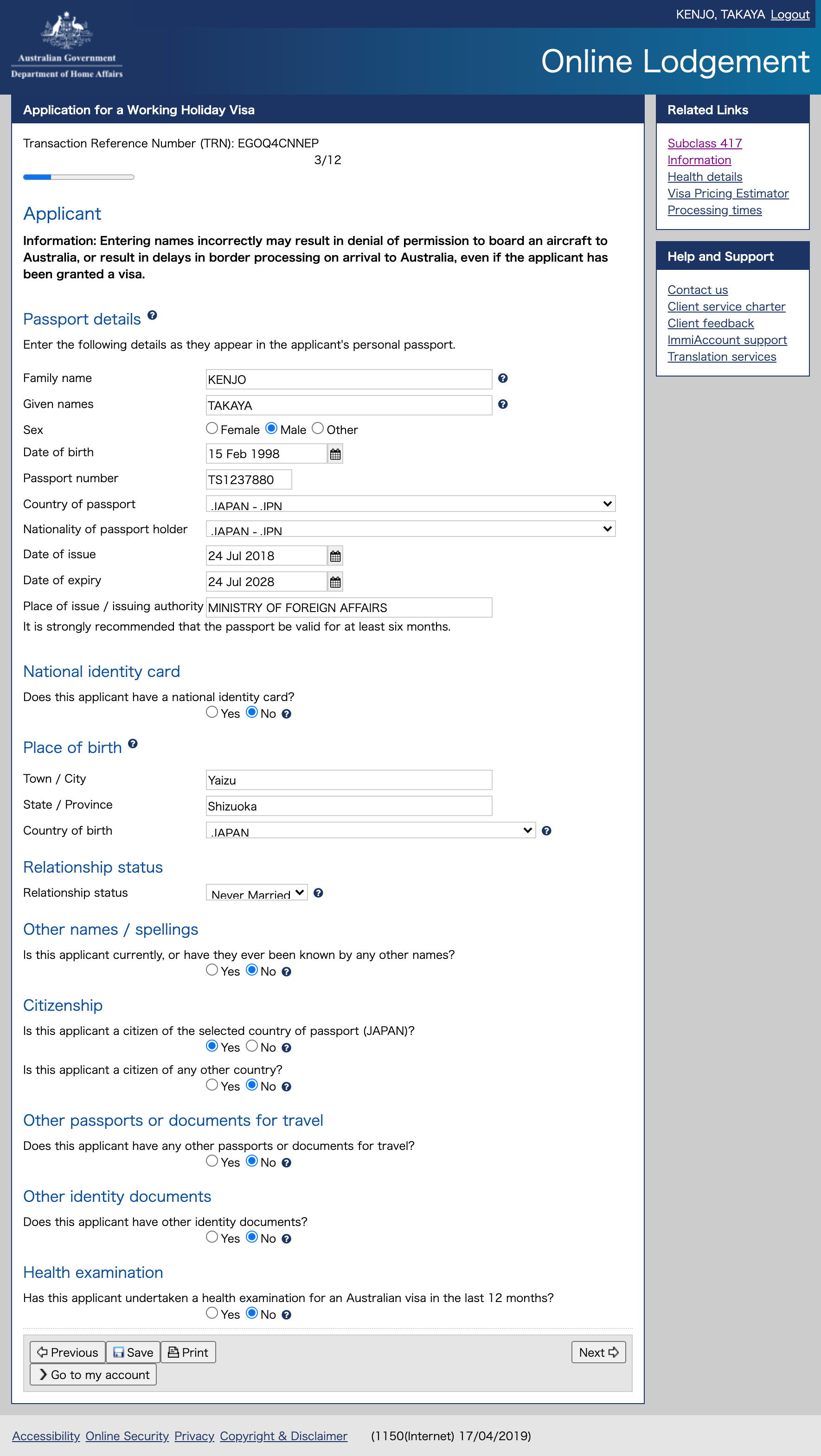
Task: Open the Date of birth calendar picker
Action: click(335, 454)
